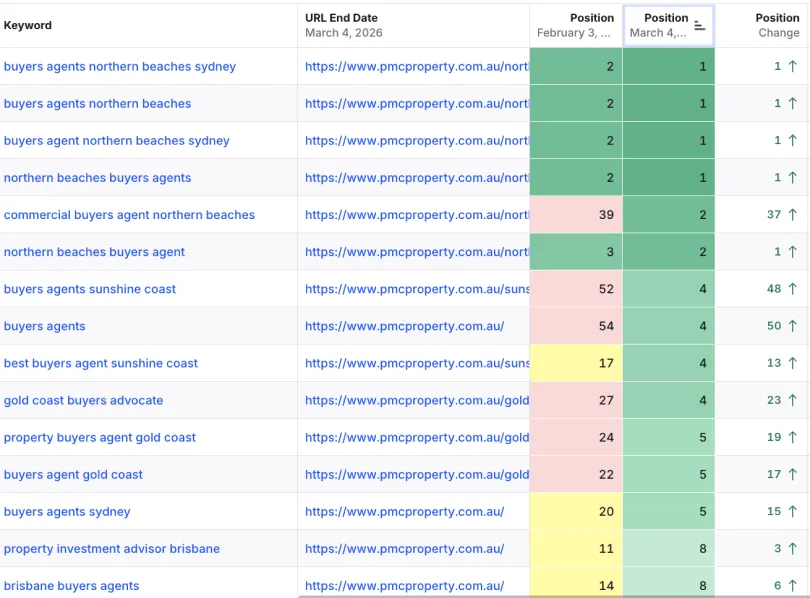Click position change value 6

point(777,586)
